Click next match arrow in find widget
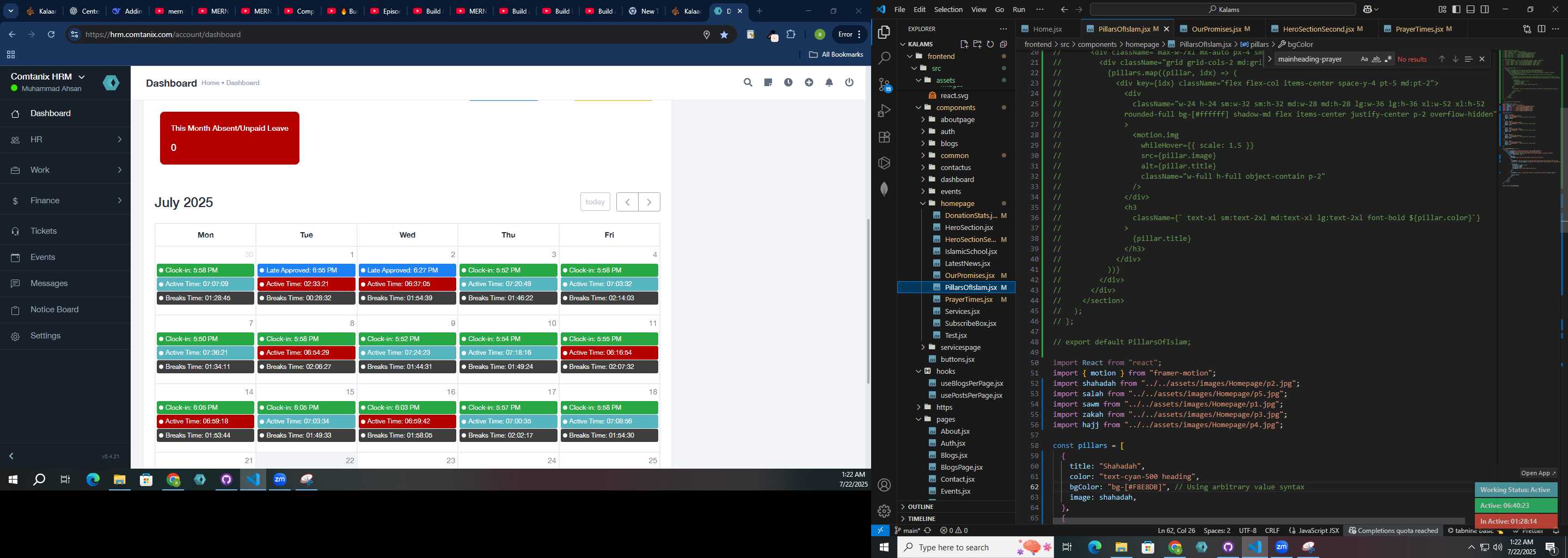The height and width of the screenshot is (558, 1568). point(1455,59)
